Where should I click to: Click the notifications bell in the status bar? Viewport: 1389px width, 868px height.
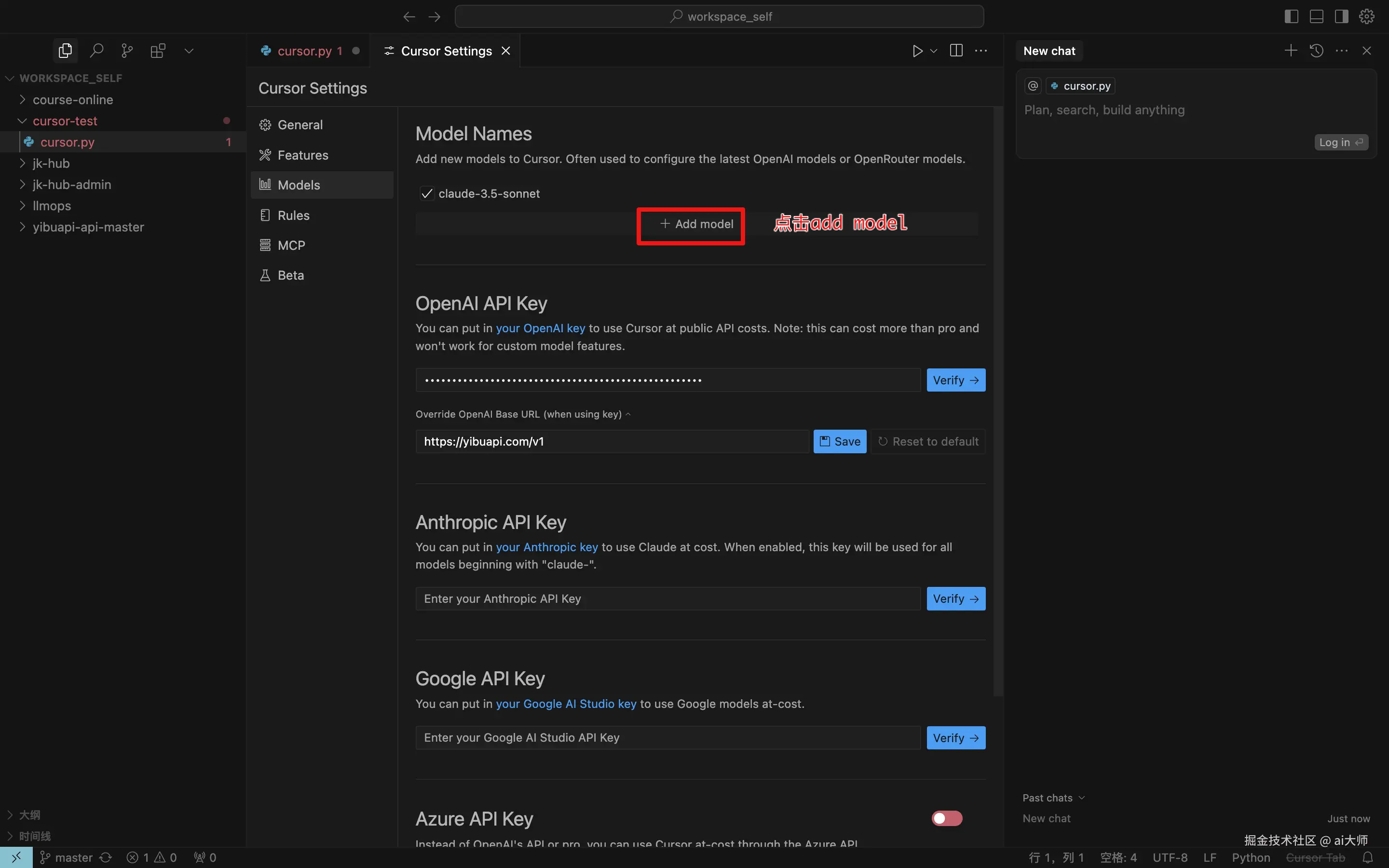click(1368, 857)
